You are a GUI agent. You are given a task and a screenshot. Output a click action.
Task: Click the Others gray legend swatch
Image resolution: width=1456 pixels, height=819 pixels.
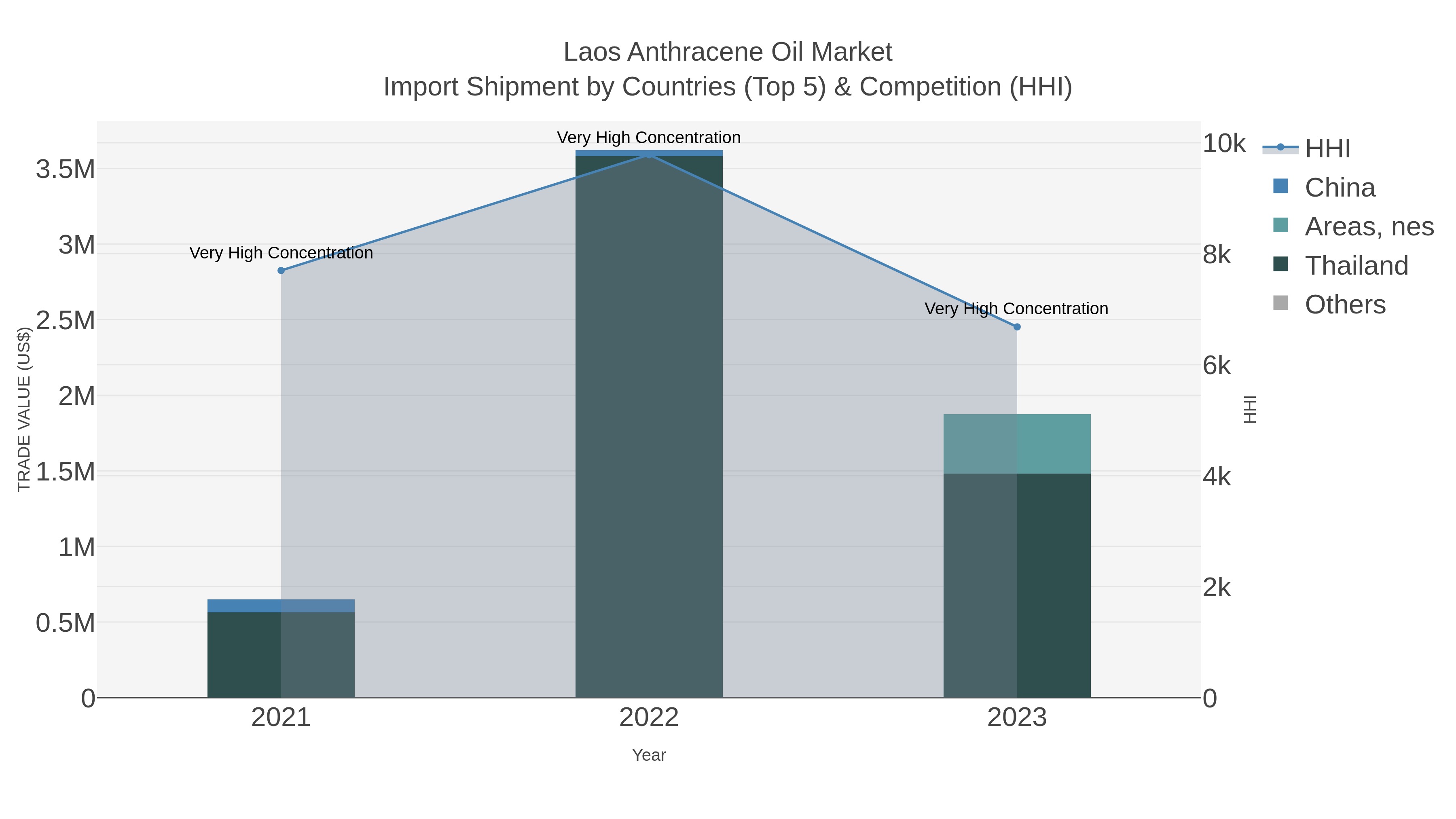(1280, 303)
